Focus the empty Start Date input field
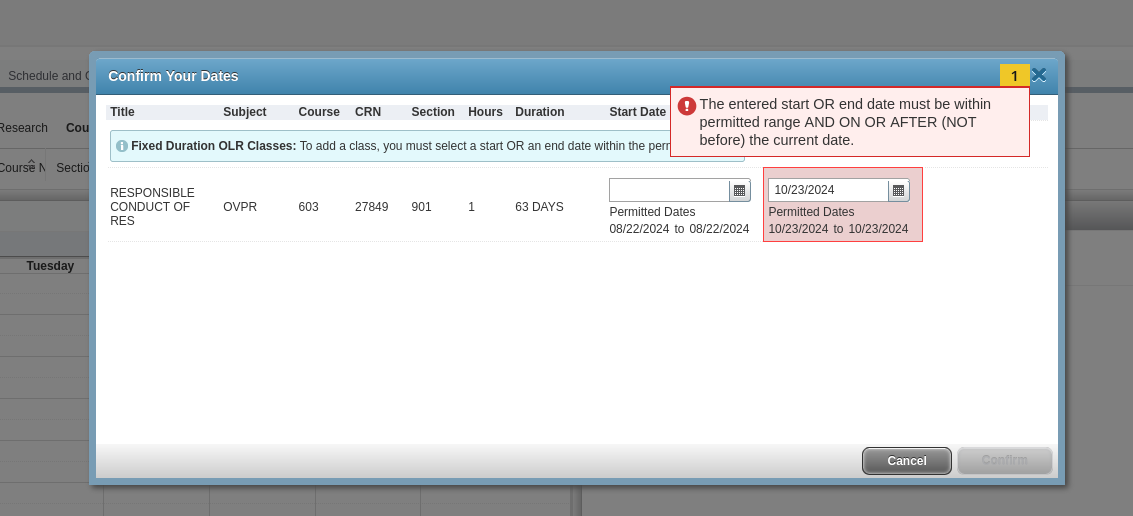Image resolution: width=1133 pixels, height=516 pixels. (669, 190)
